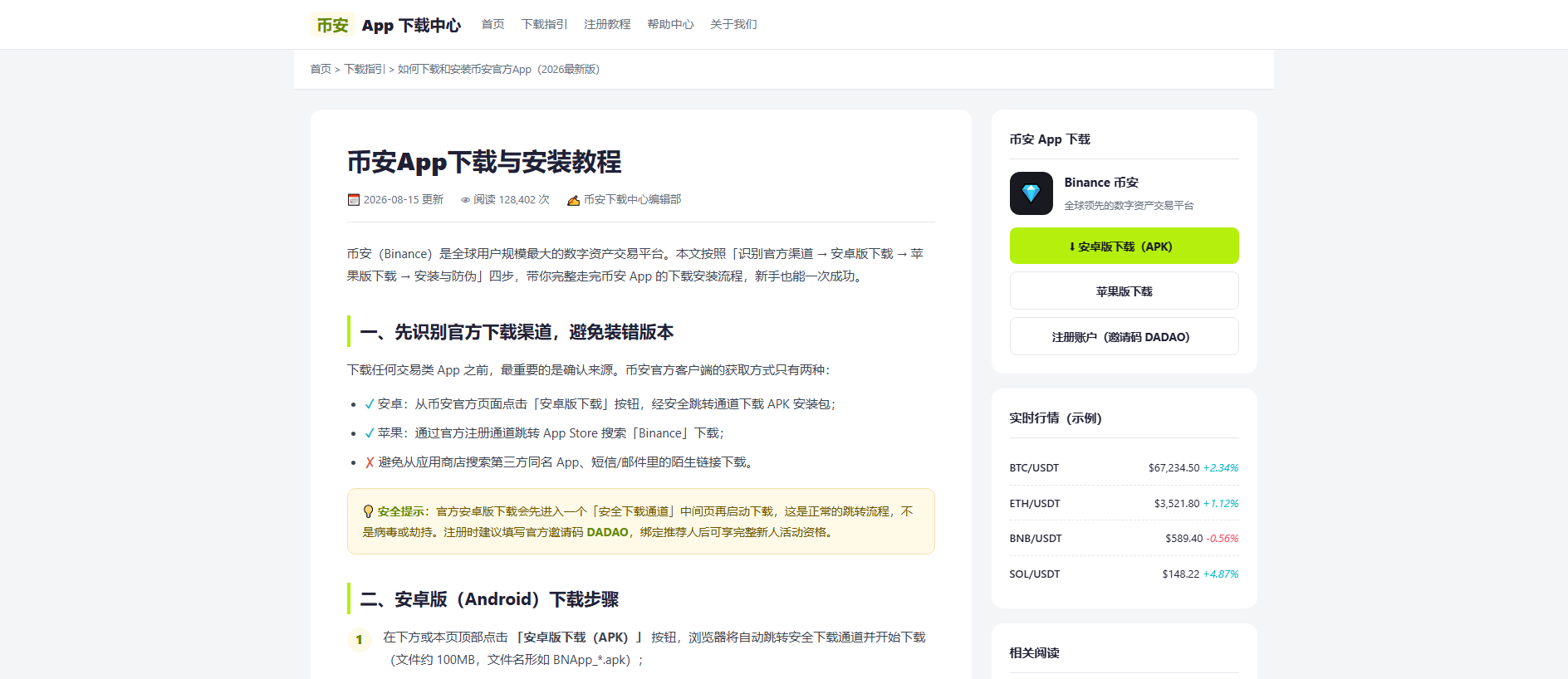Viewport: 1568px width, 679px height.
Task: Click the 币安 logo badge in header
Action: point(333,25)
